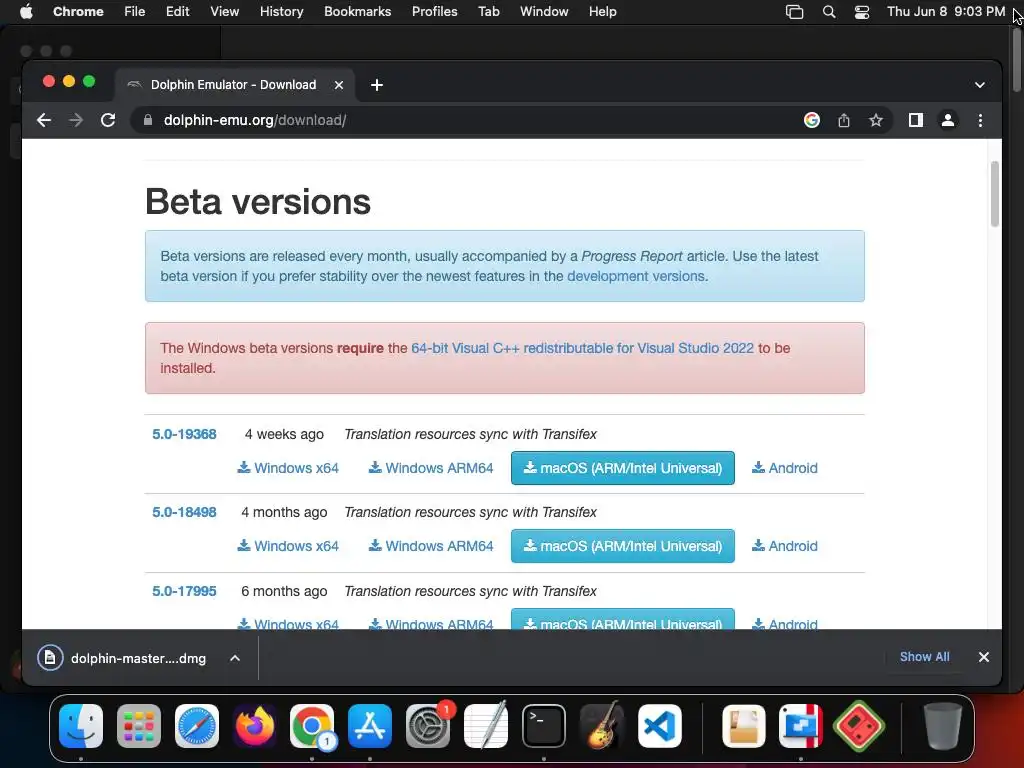Viewport: 1024px width, 768px height.
Task: Expand the tab search chevron
Action: point(980,85)
